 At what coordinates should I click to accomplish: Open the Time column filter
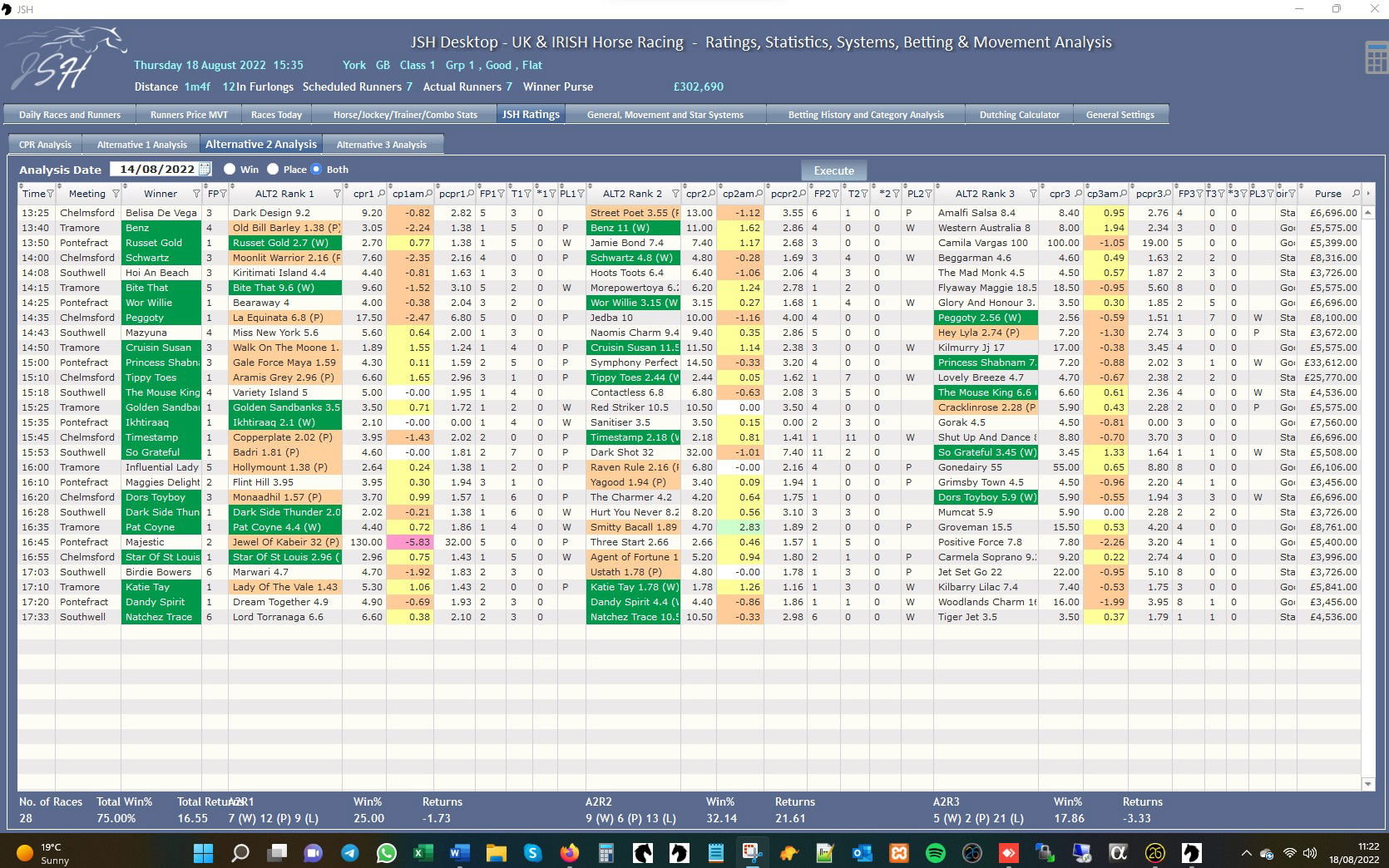coord(50,194)
